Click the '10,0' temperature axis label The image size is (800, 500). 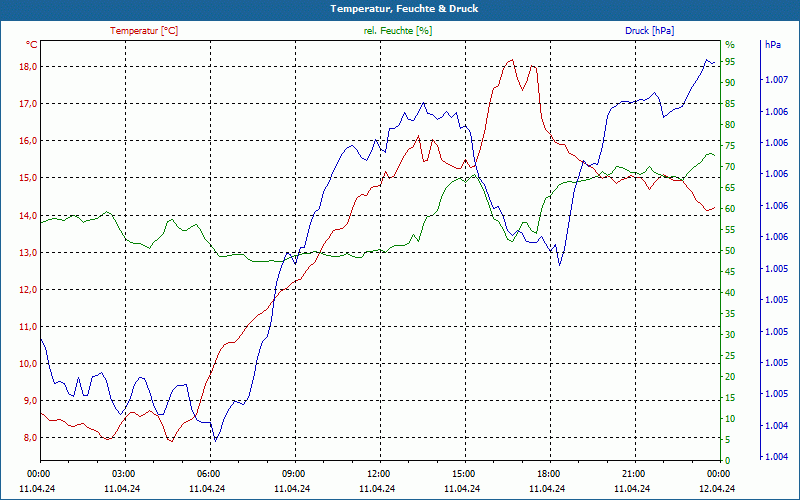tap(28, 364)
